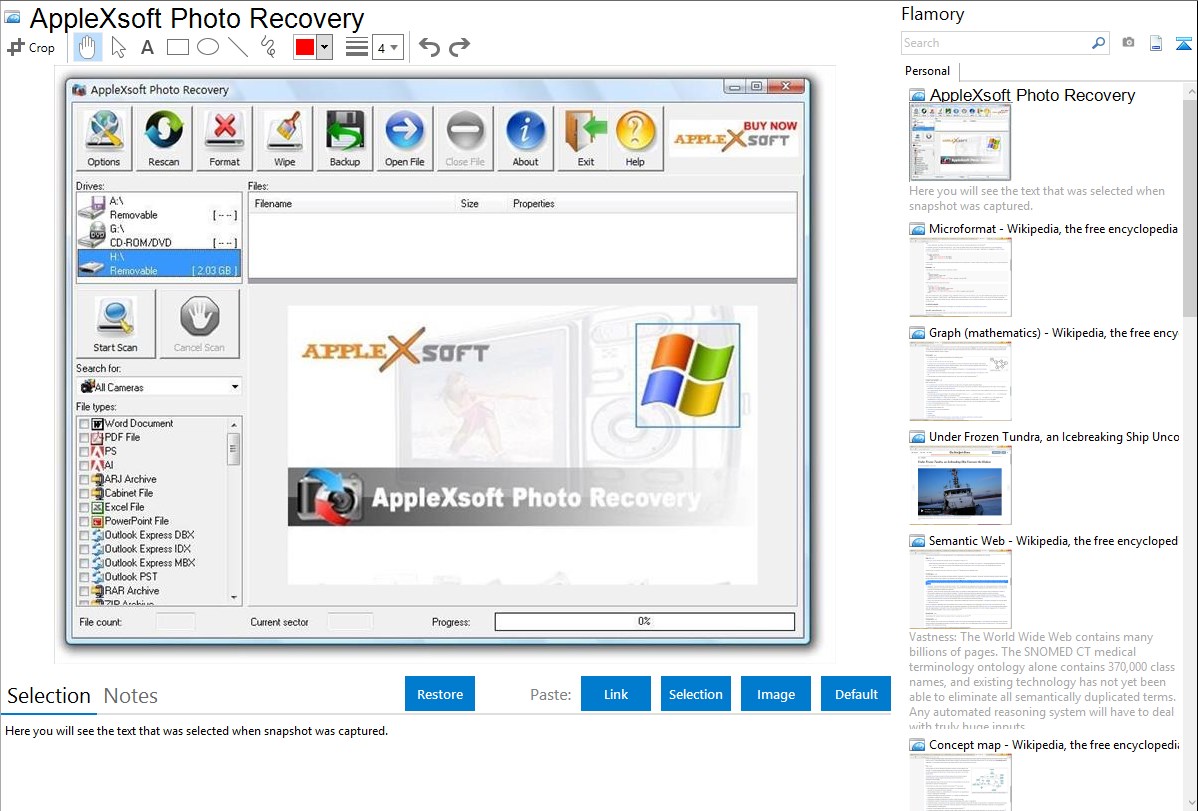This screenshot has width=1198, height=811.
Task: Pick the straight line tool
Action: point(238,47)
